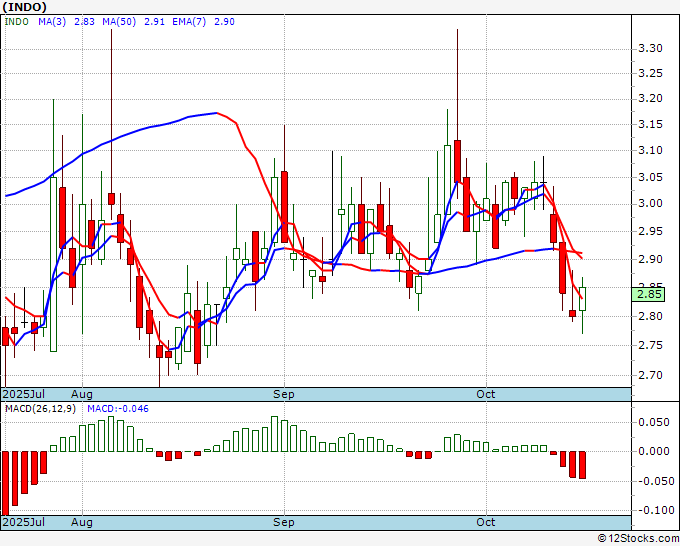Click Oct on the price chart axis

[x=485, y=394]
